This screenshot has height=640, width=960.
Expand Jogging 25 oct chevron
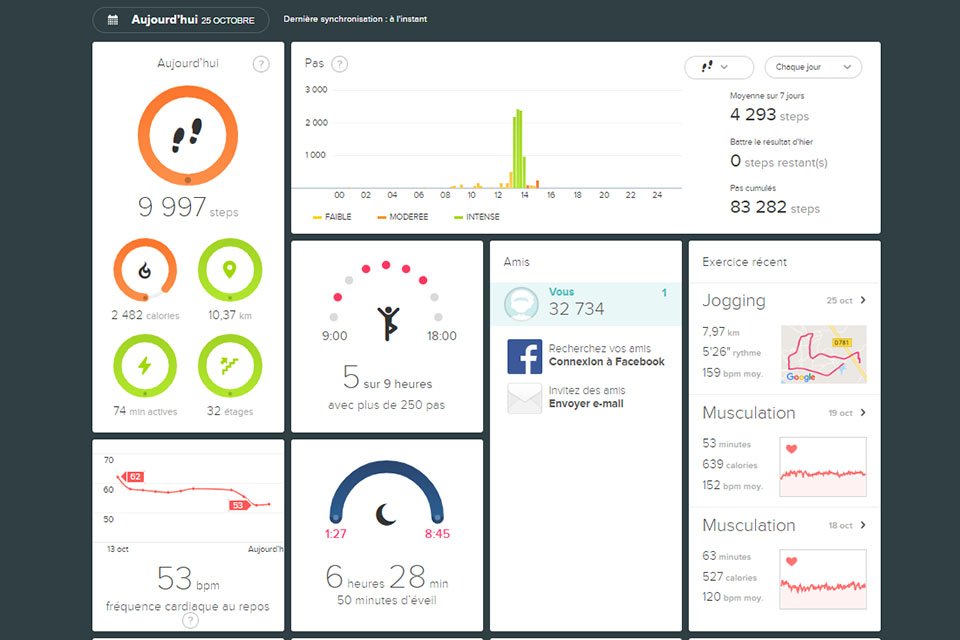coord(863,300)
